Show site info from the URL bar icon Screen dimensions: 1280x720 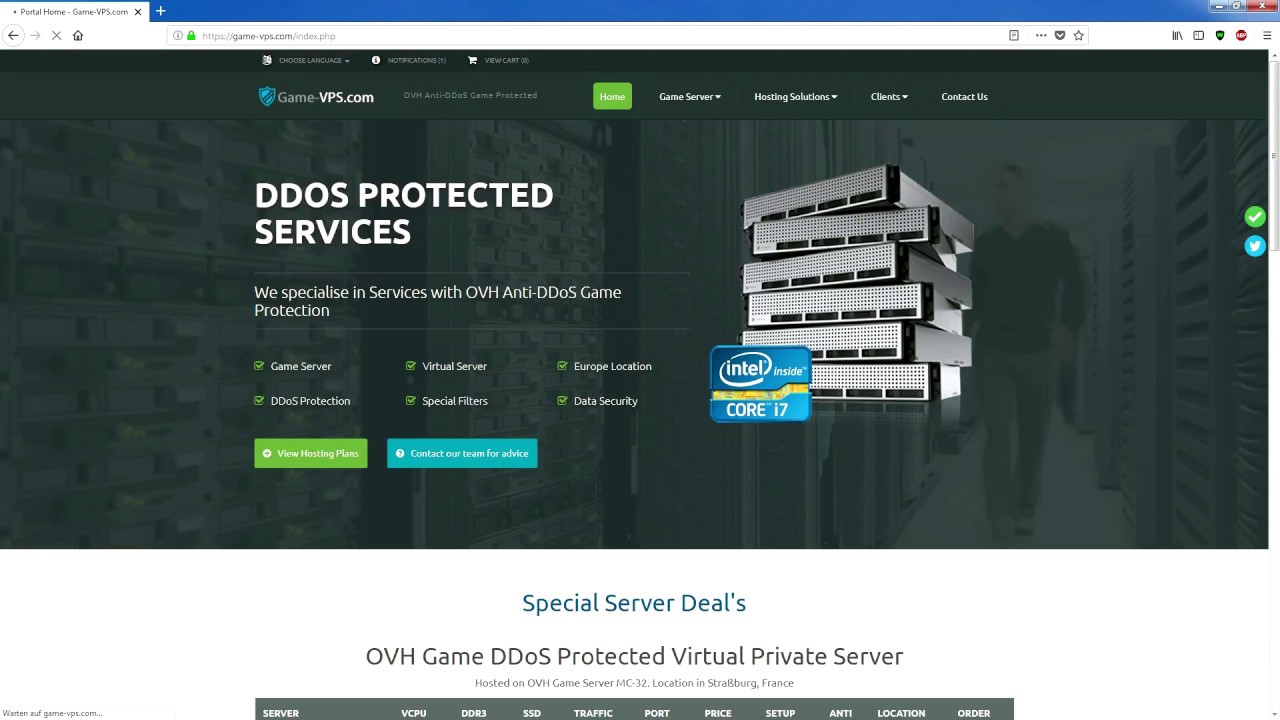click(x=178, y=35)
